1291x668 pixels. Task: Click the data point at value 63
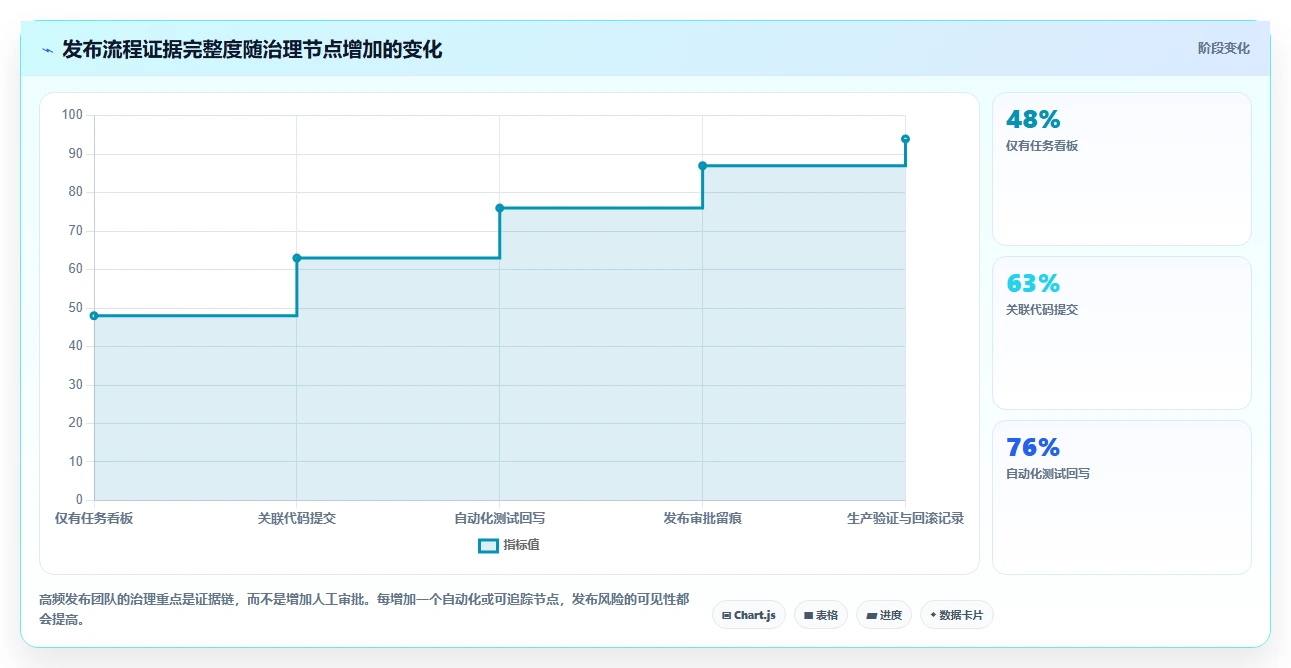tap(297, 258)
